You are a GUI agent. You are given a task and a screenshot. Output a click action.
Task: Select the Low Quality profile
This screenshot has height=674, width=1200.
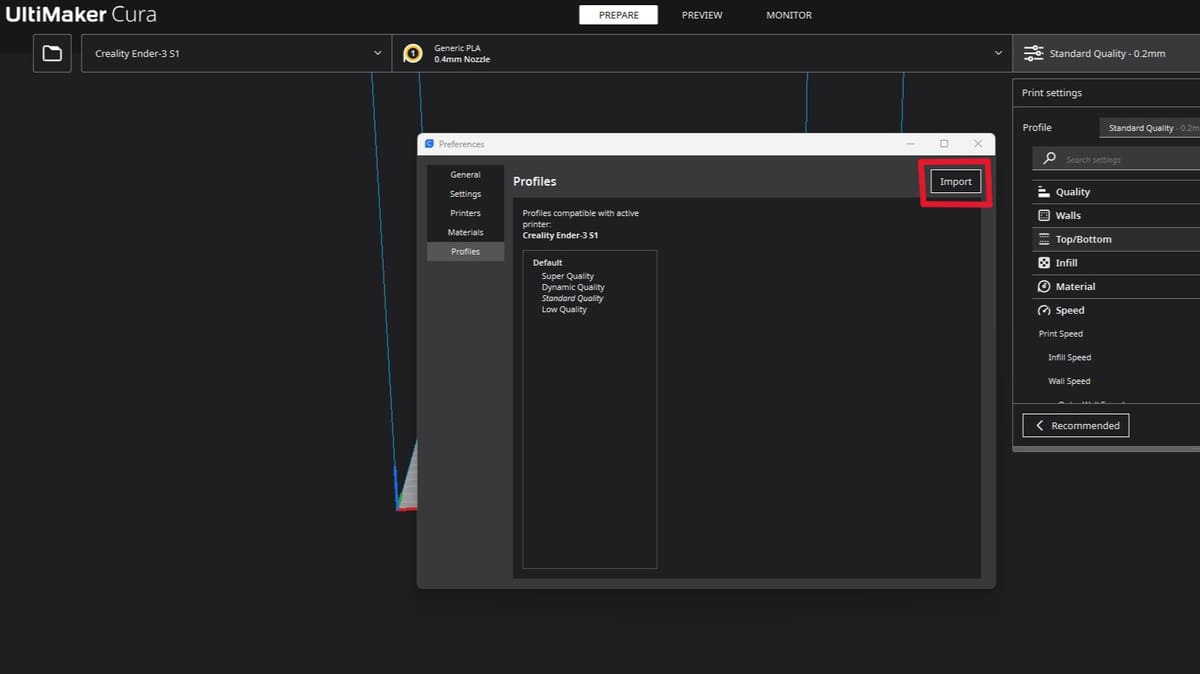(x=564, y=309)
